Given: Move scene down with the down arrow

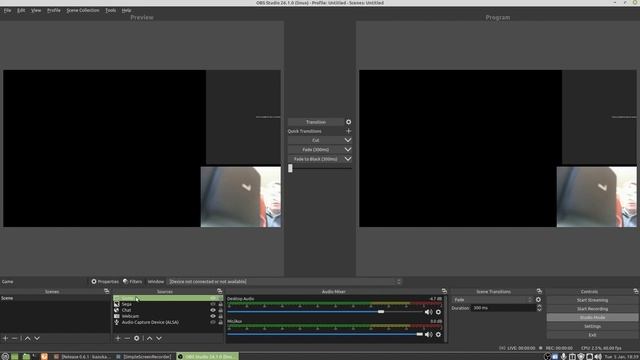Looking at the screenshot, I should point(37,338).
